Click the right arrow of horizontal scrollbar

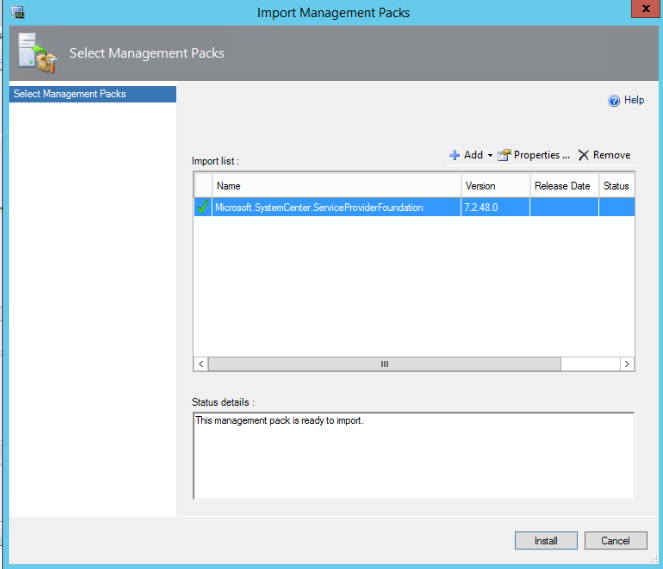click(627, 365)
